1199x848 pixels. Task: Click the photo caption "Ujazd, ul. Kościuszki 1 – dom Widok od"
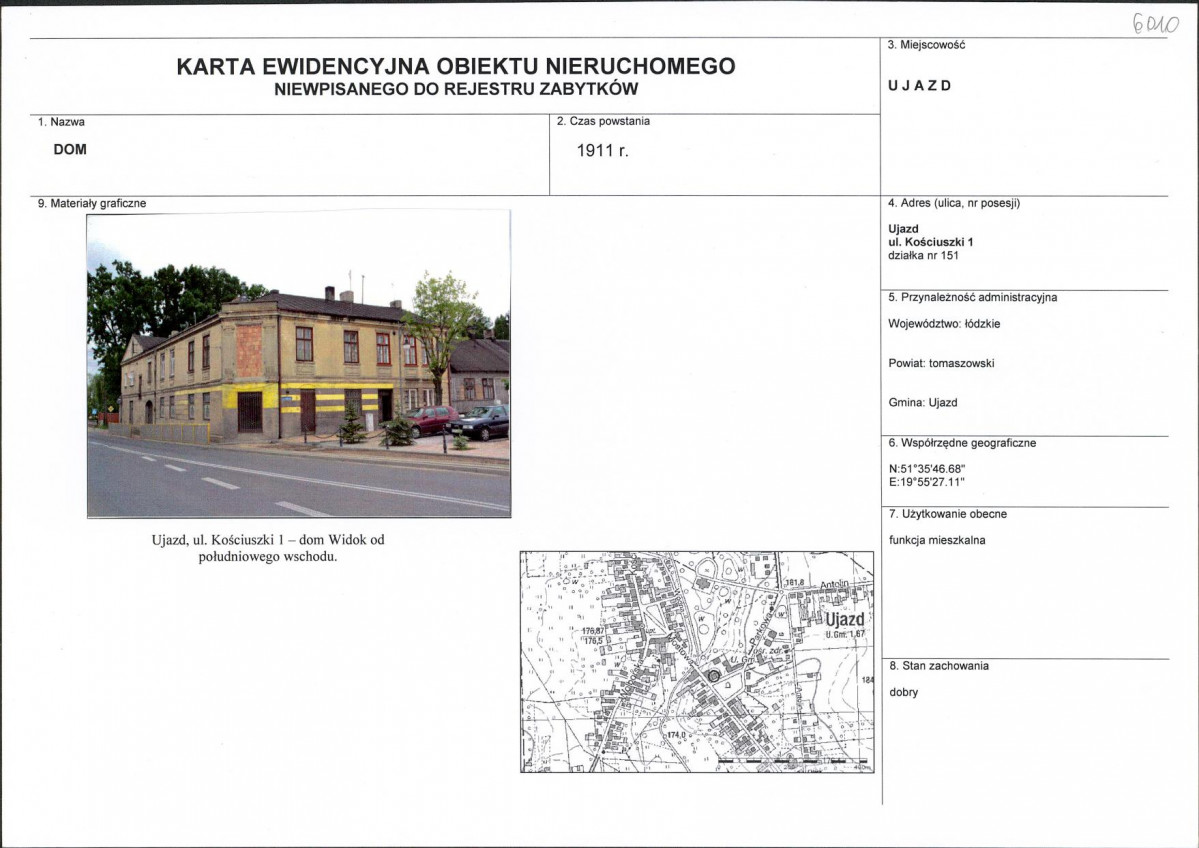click(x=268, y=540)
